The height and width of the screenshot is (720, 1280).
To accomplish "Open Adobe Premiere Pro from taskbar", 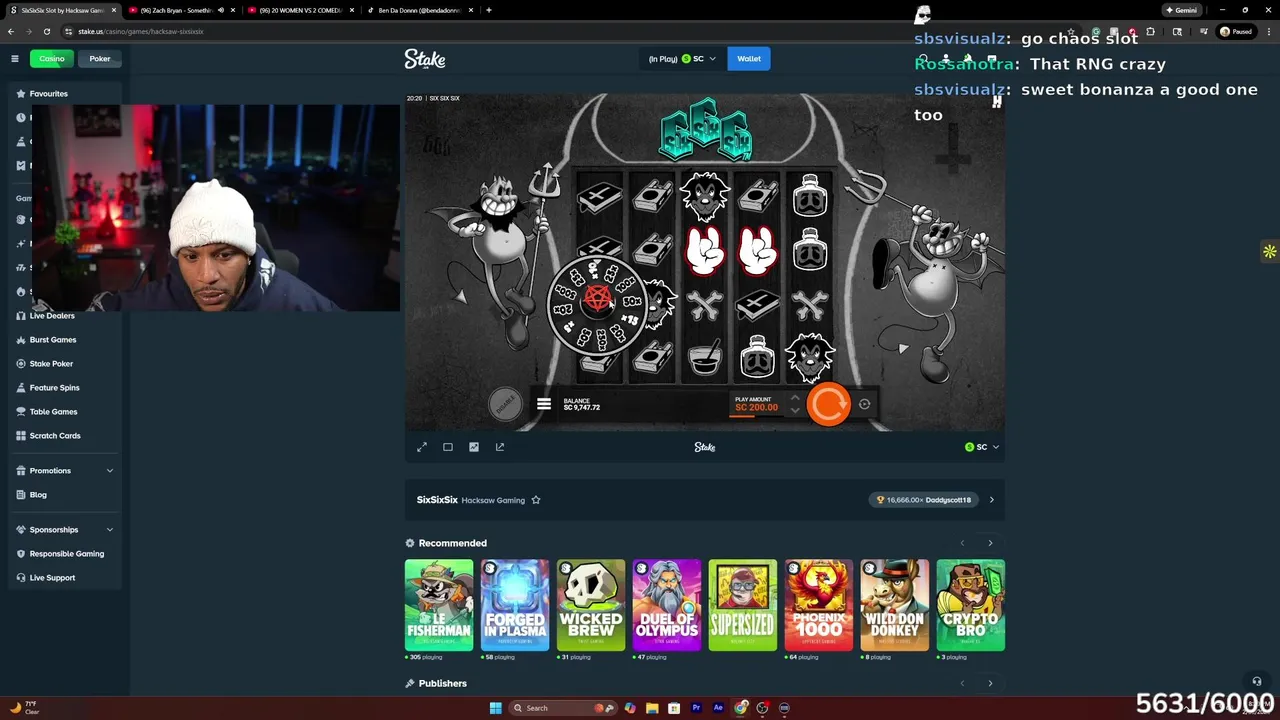I will (696, 708).
